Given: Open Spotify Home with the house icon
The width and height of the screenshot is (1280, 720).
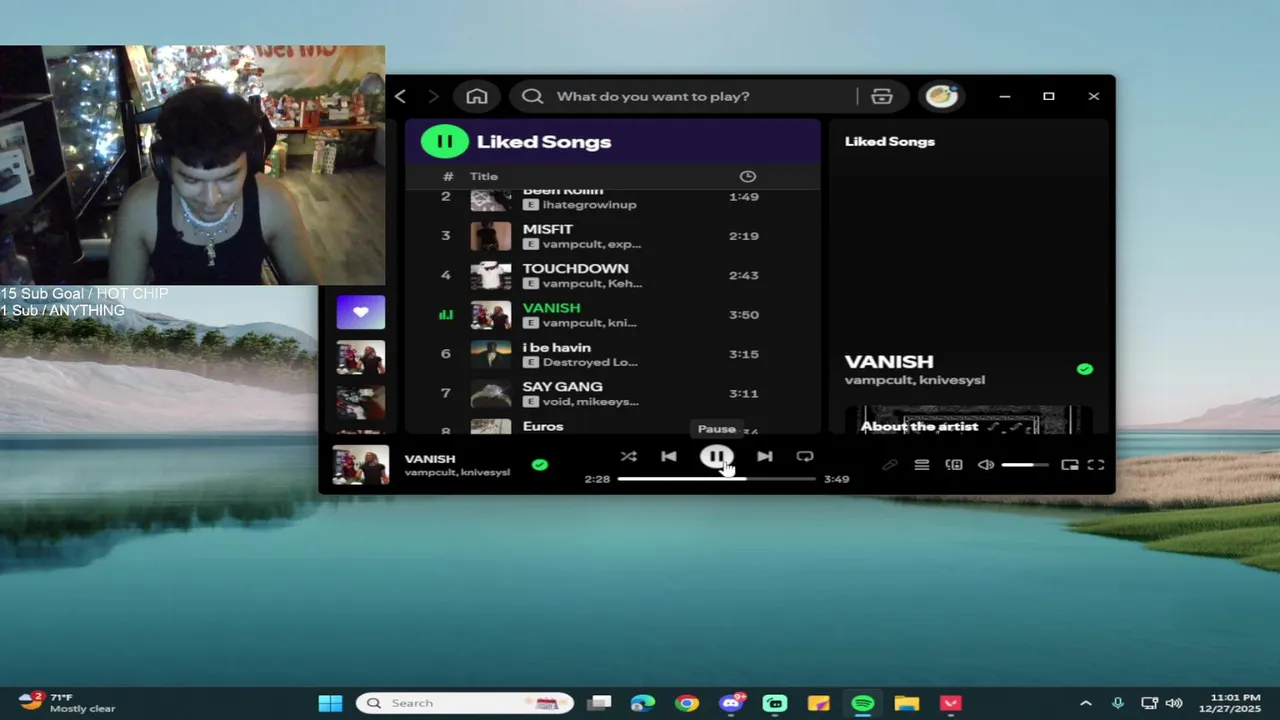Looking at the screenshot, I should point(477,96).
